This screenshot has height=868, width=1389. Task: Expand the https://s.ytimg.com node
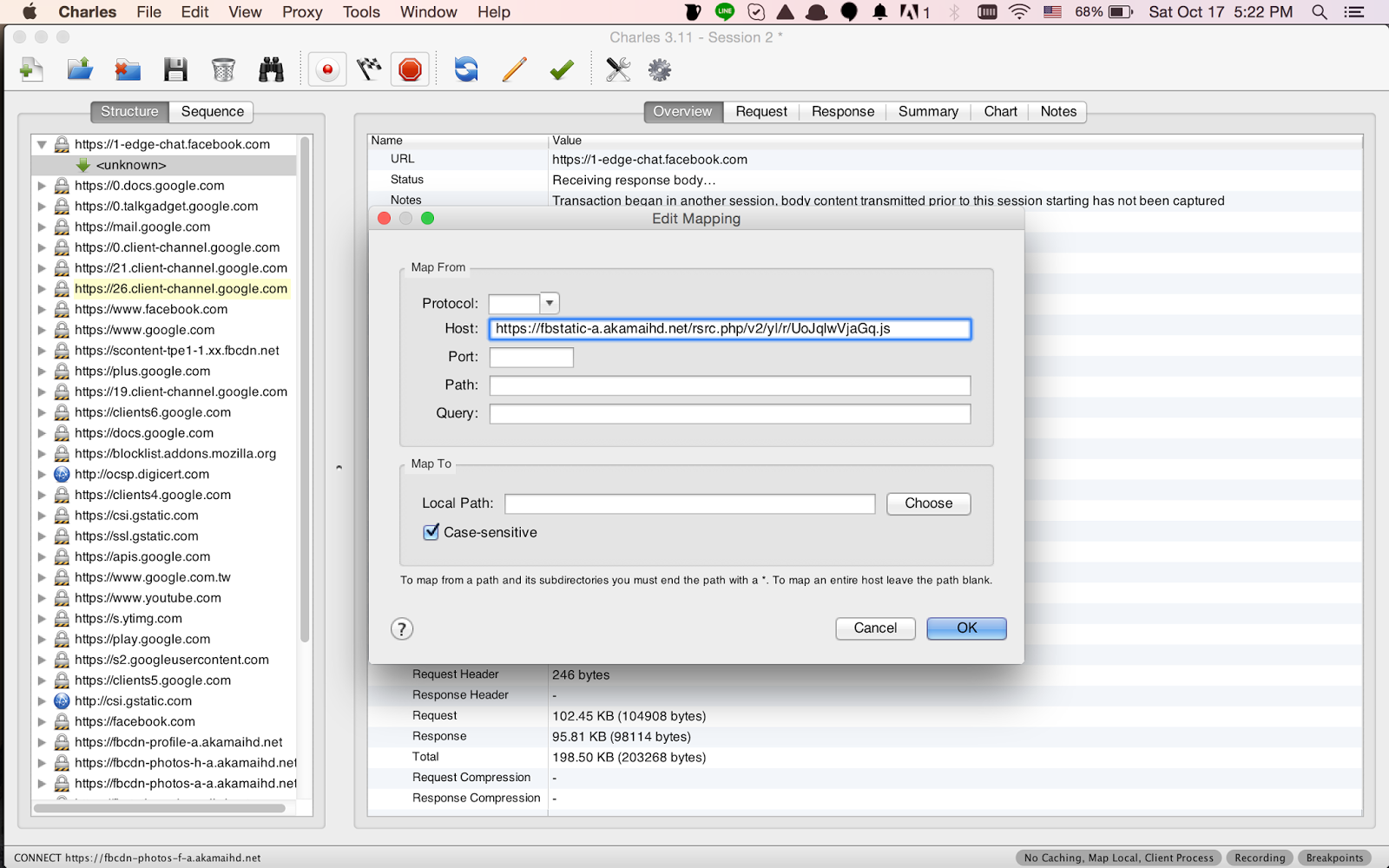42,619
